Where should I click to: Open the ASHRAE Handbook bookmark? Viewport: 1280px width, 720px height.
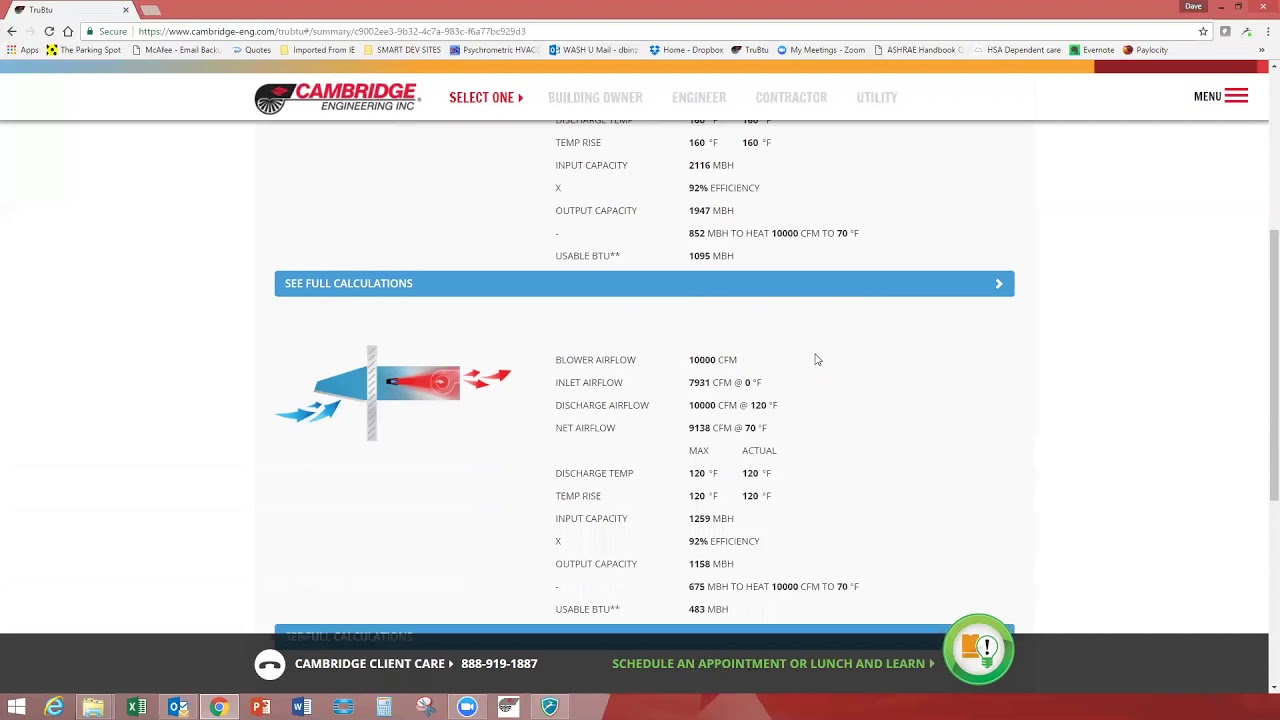click(x=919, y=50)
